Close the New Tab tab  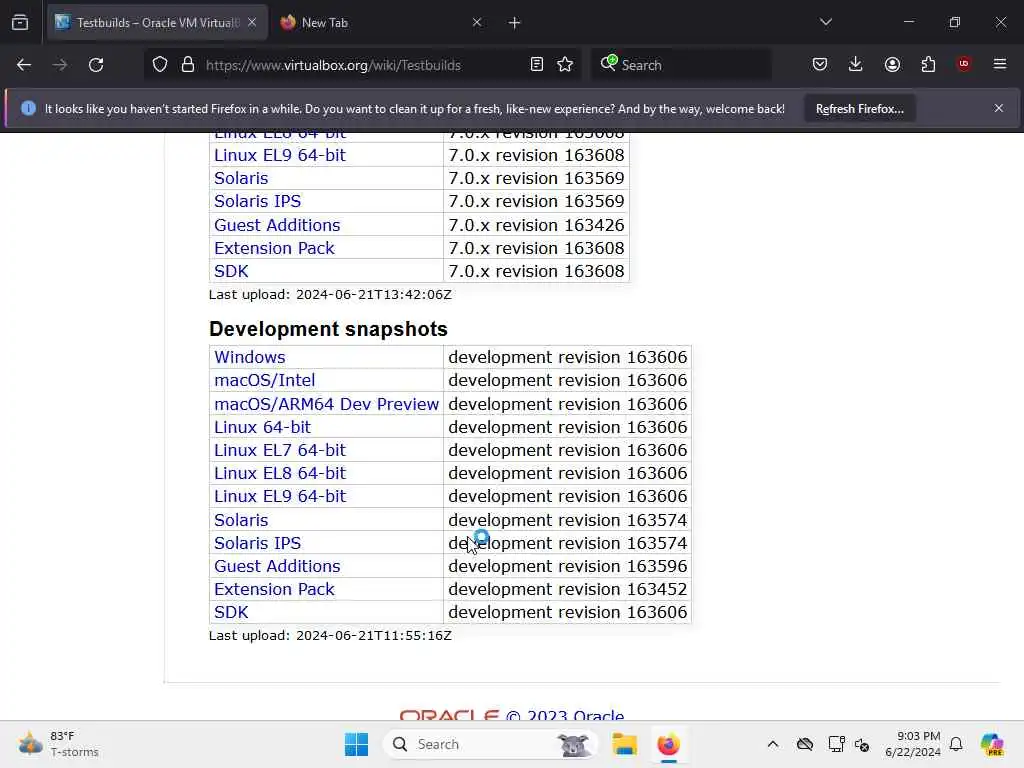[477, 22]
